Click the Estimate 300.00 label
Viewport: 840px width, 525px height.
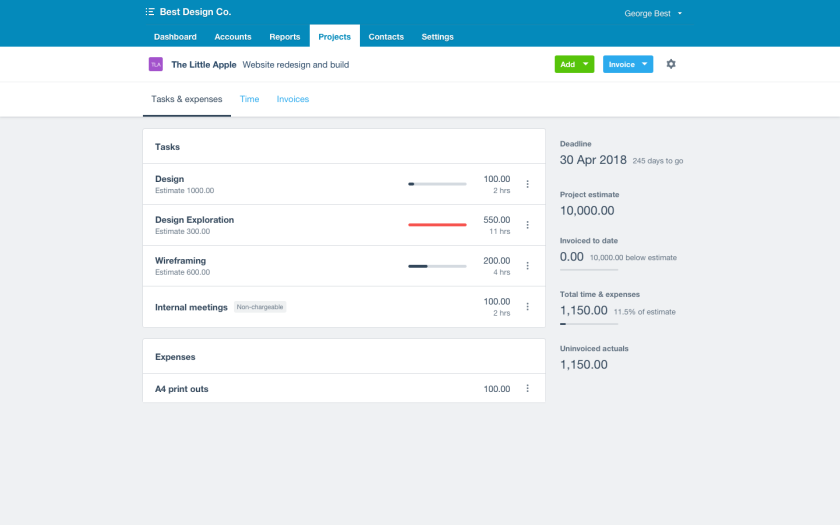coord(183,231)
